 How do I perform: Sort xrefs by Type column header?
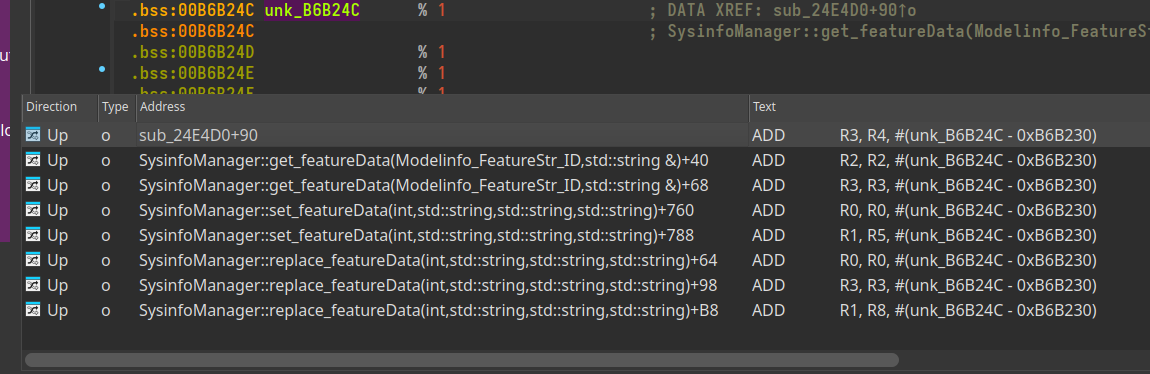click(x=117, y=107)
